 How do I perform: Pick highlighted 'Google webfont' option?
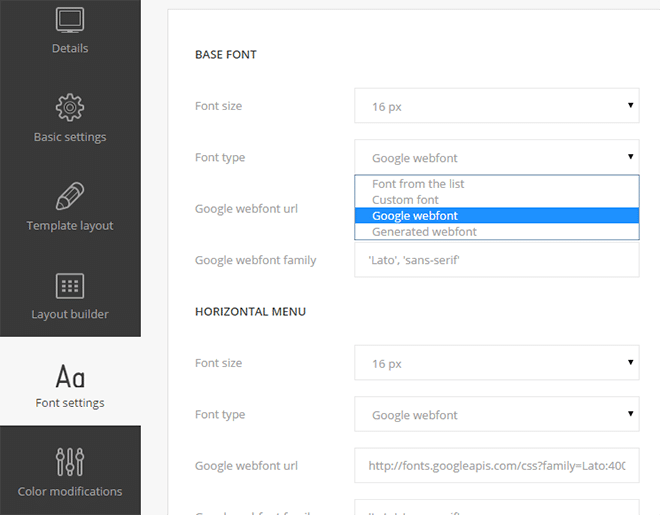pos(415,216)
